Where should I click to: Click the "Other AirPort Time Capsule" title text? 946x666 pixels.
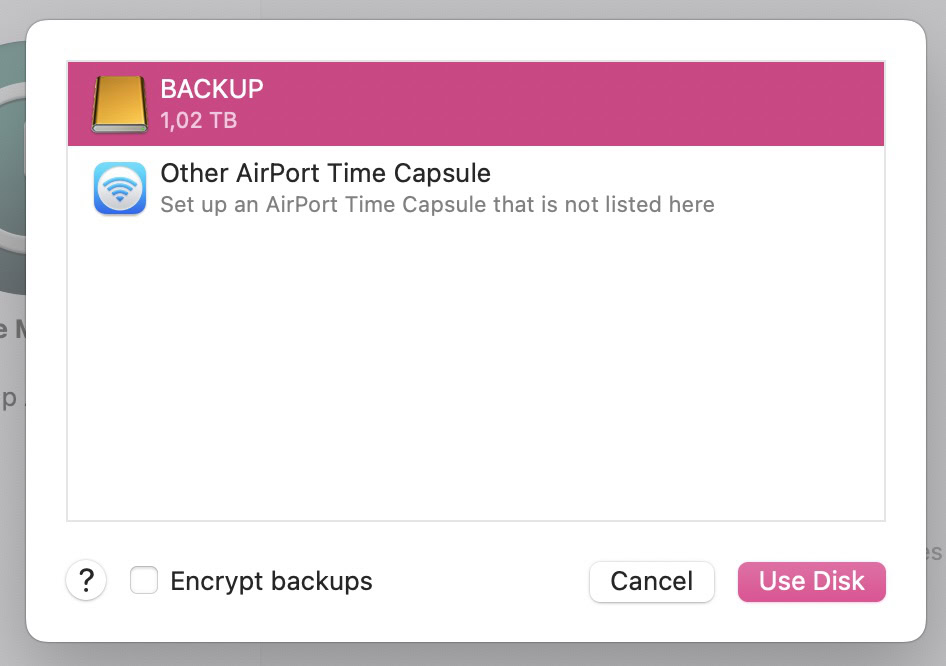325,173
